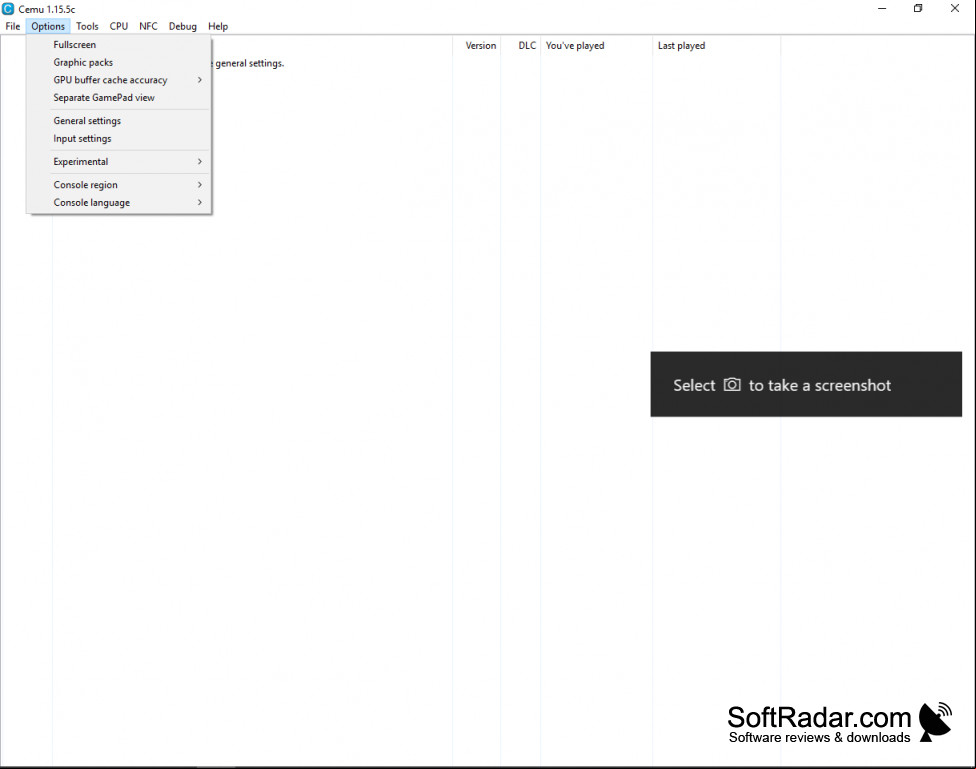Open the Help menu
This screenshot has width=976, height=769.
pyautogui.click(x=218, y=26)
